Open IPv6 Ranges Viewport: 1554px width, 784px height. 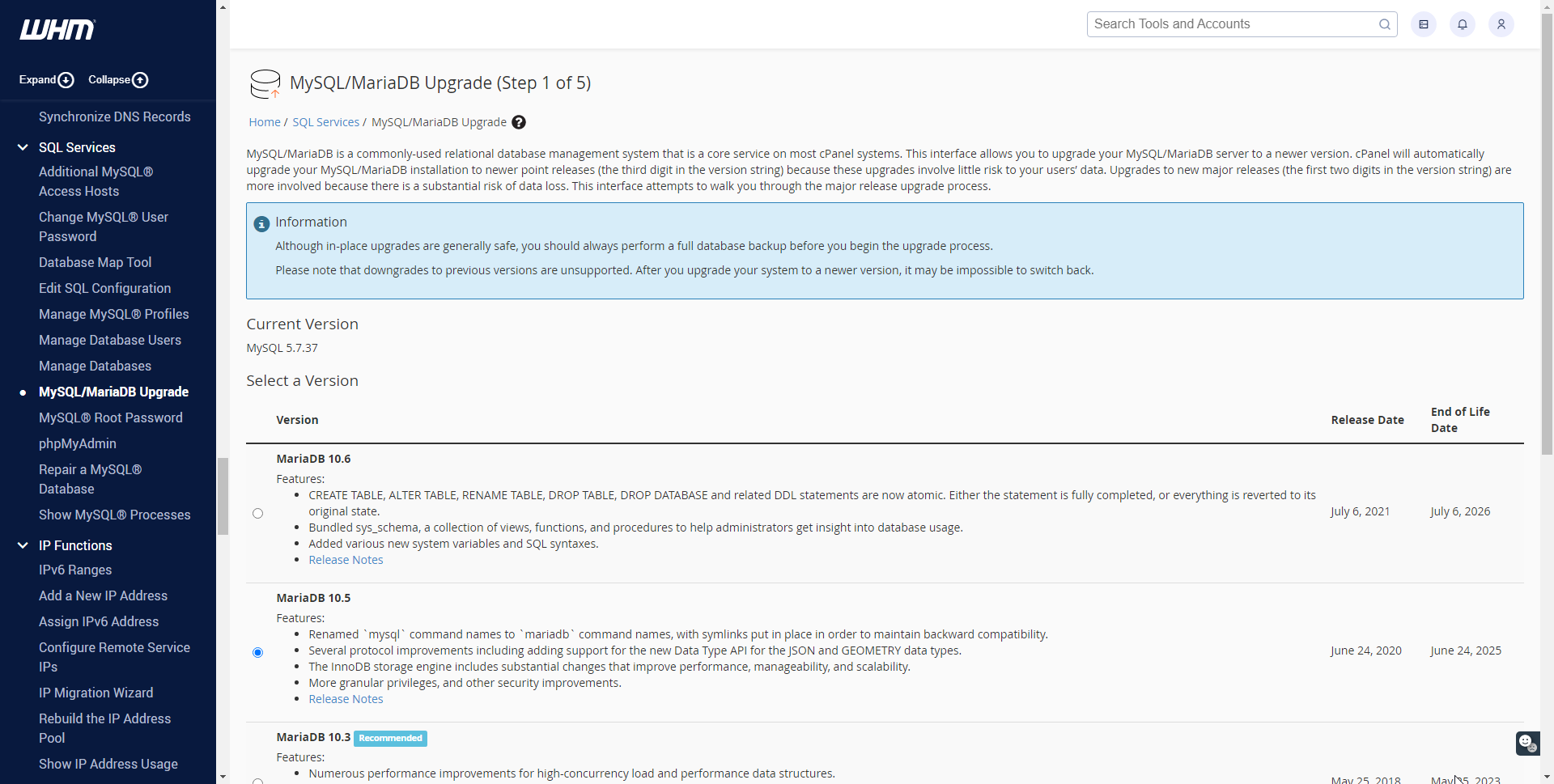75,570
